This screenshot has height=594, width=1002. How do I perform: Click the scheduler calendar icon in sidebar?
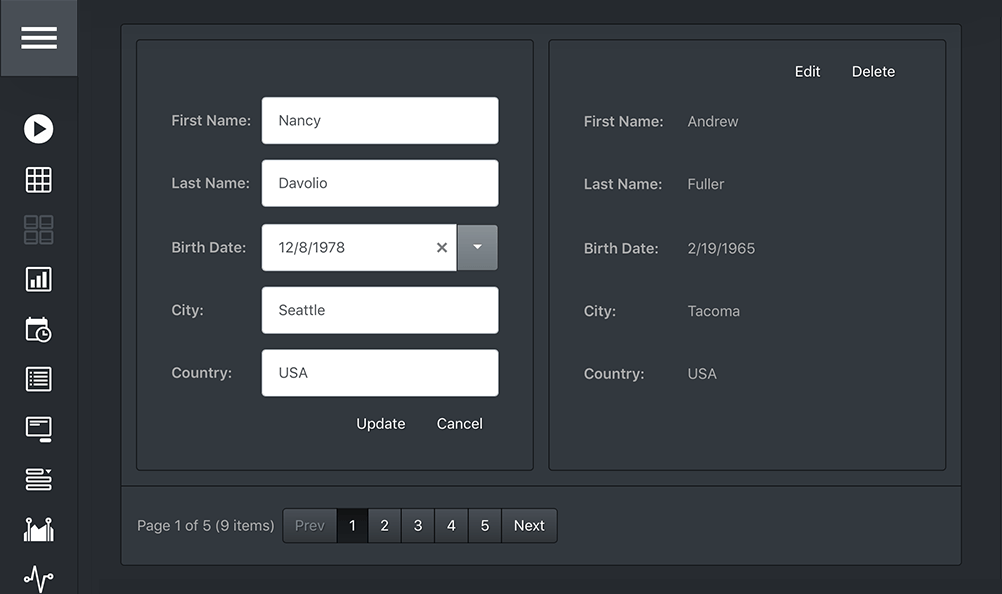[38, 329]
